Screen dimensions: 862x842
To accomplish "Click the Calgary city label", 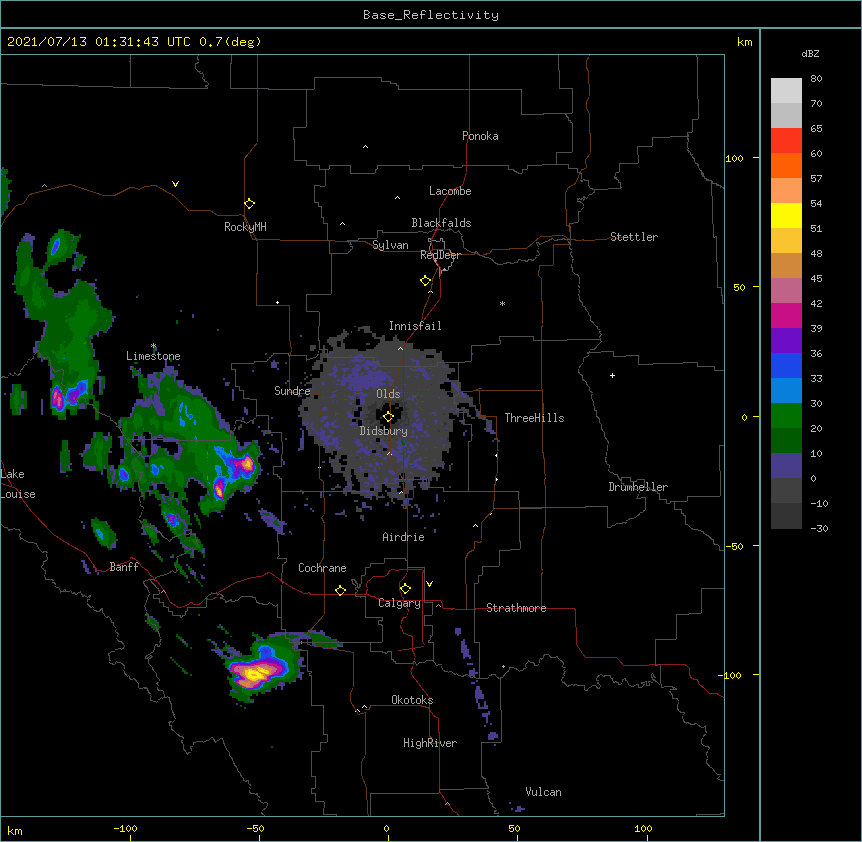I will click(x=399, y=603).
